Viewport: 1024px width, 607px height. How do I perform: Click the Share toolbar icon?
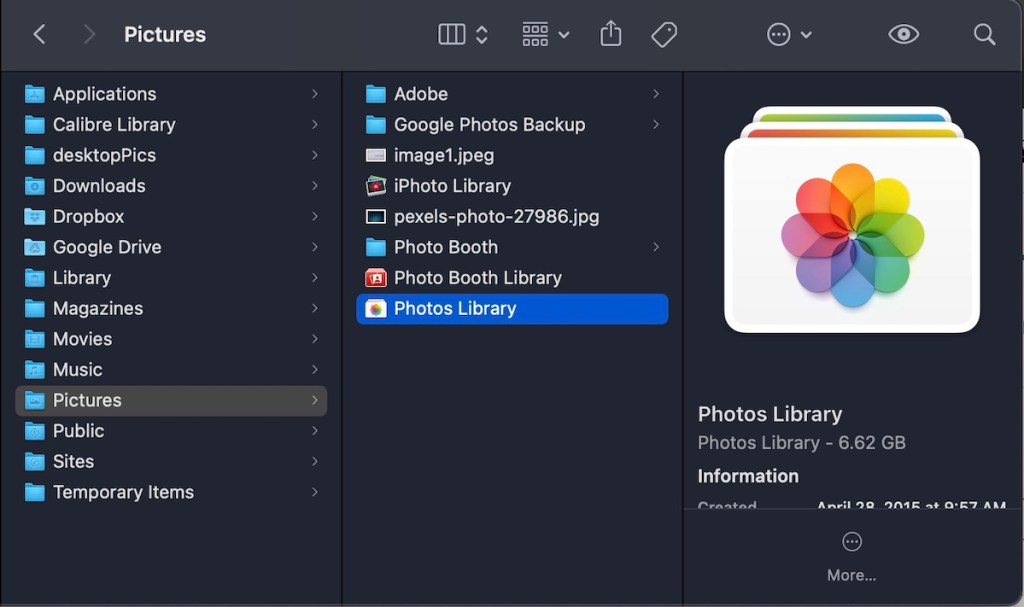[611, 34]
